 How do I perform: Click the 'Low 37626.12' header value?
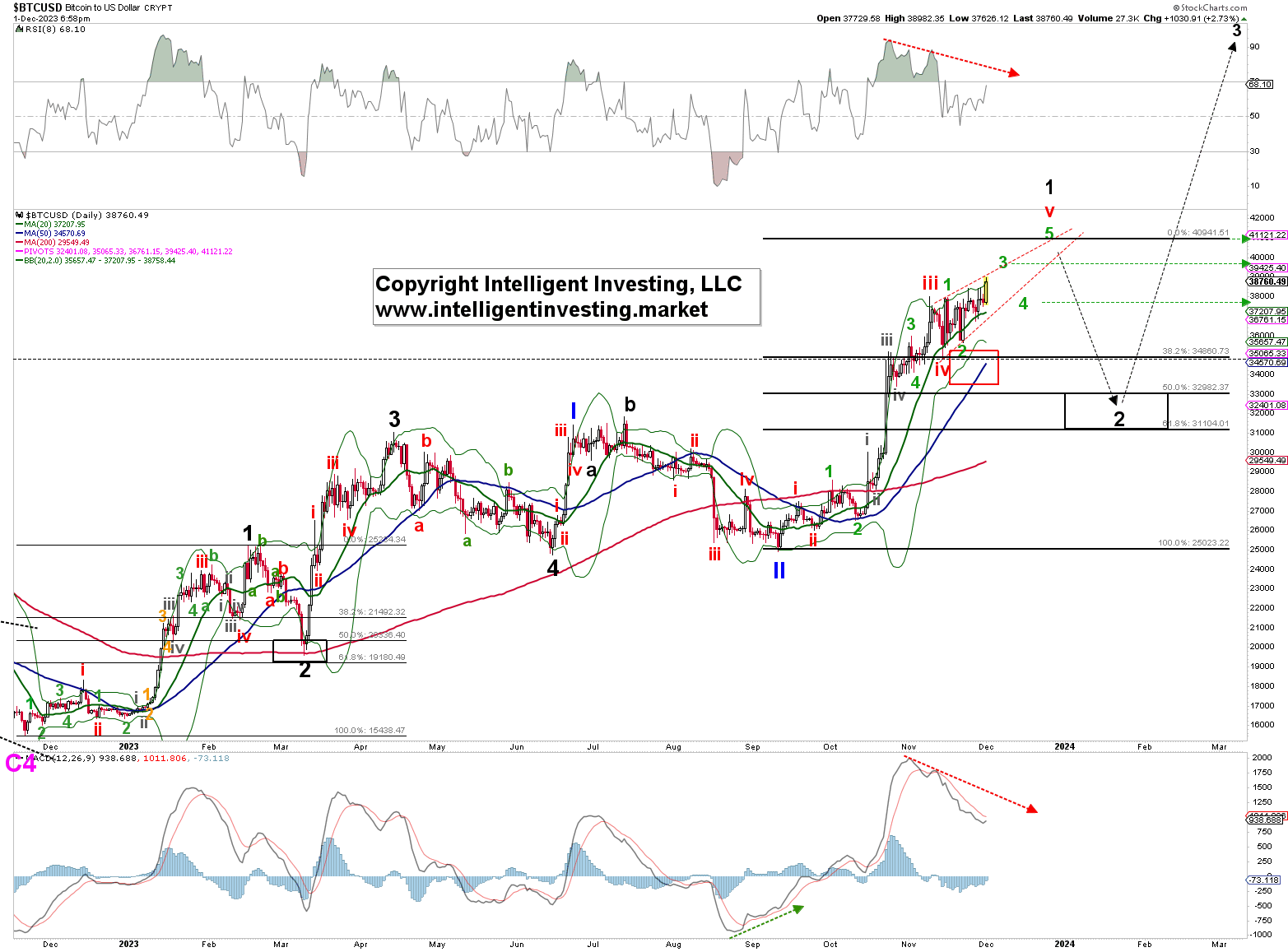[x=980, y=18]
